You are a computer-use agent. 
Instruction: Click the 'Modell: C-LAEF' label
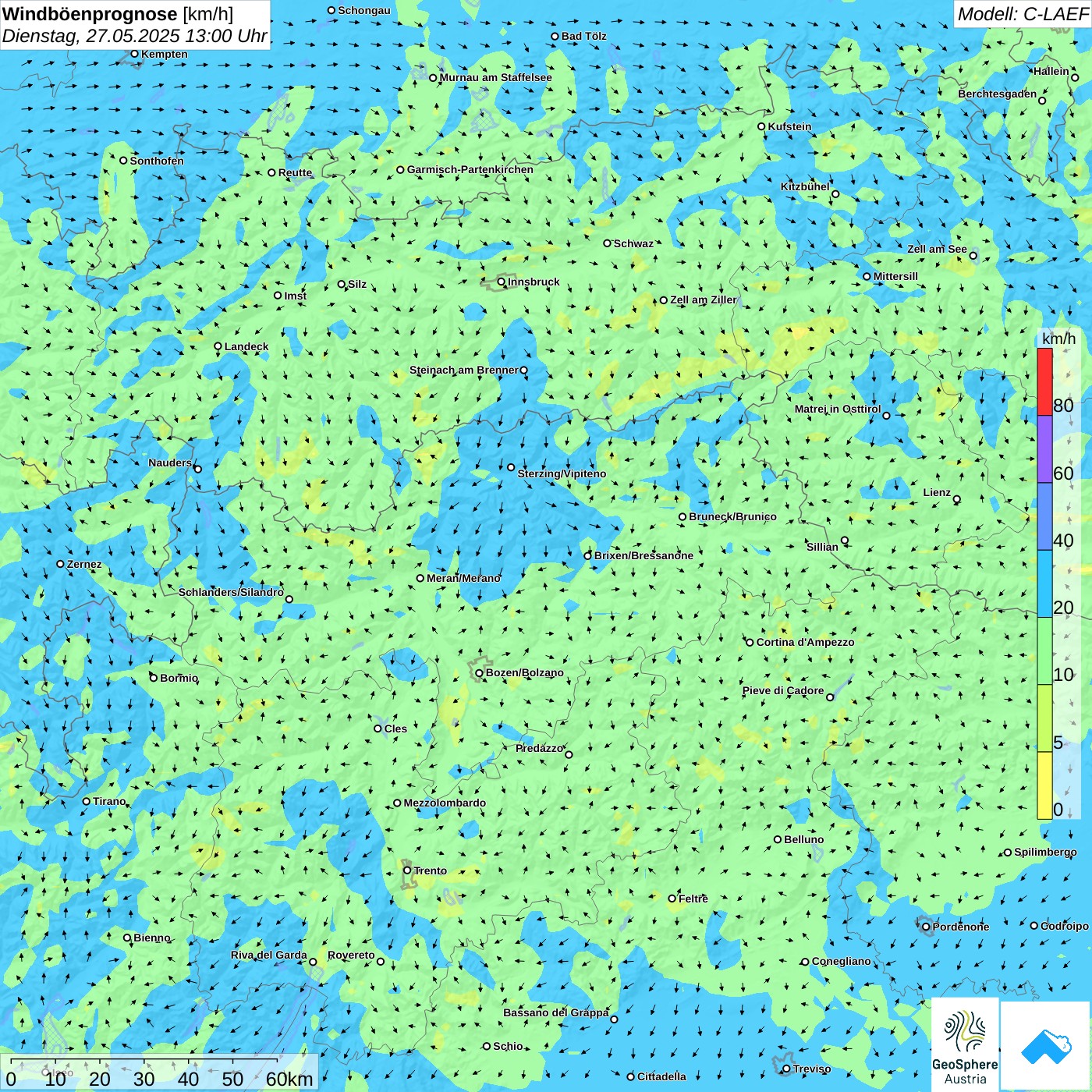(x=1023, y=14)
